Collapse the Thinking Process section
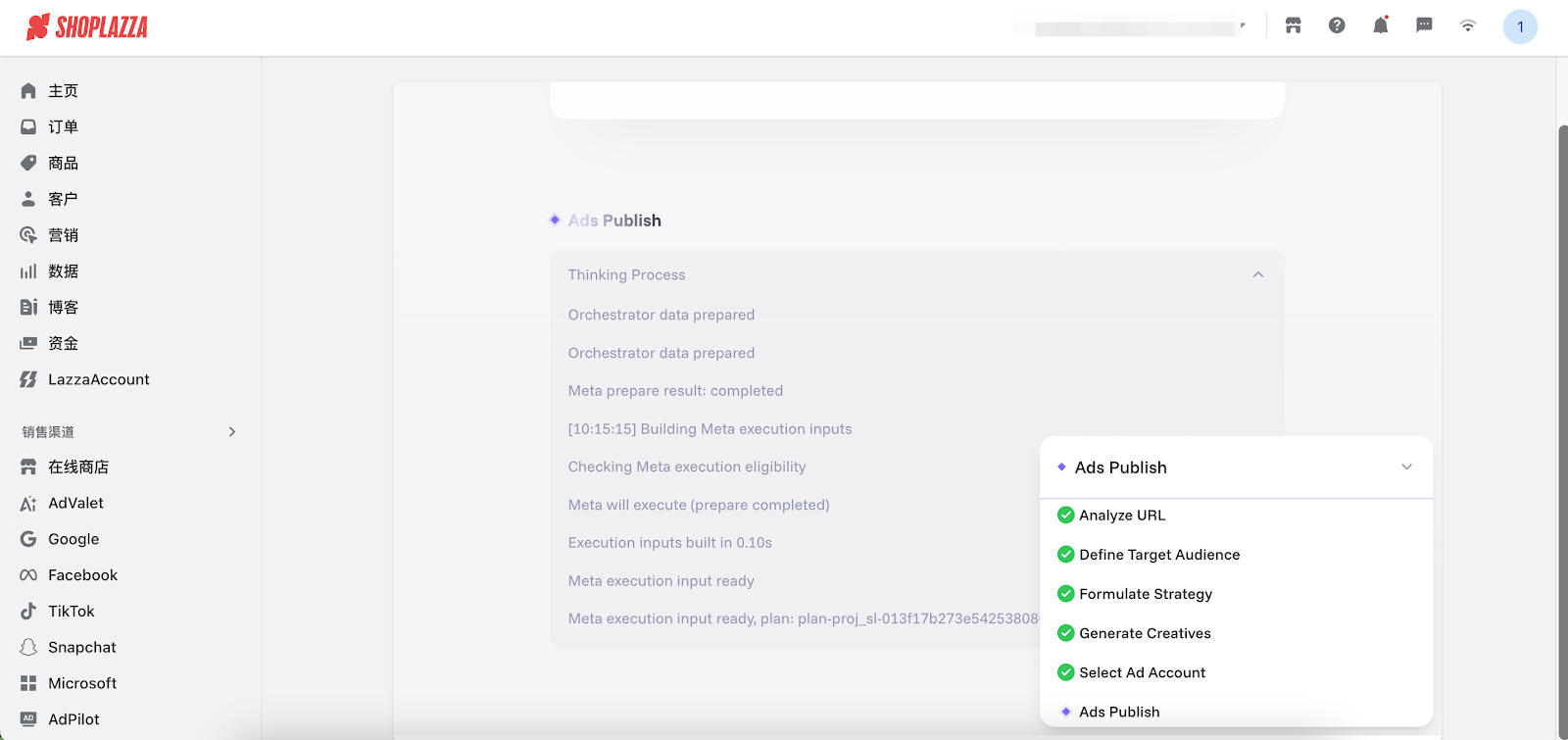 tap(1258, 275)
